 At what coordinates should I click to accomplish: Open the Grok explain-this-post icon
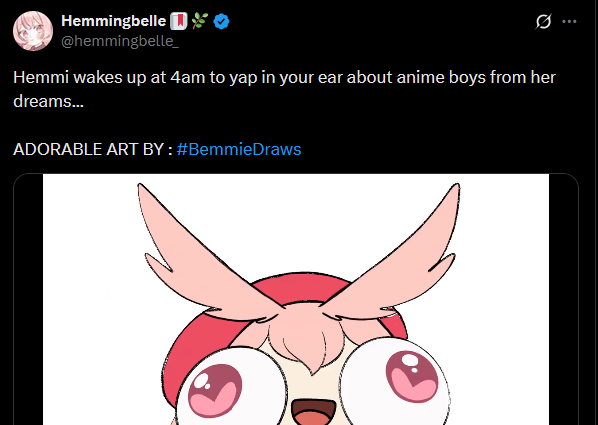543,21
